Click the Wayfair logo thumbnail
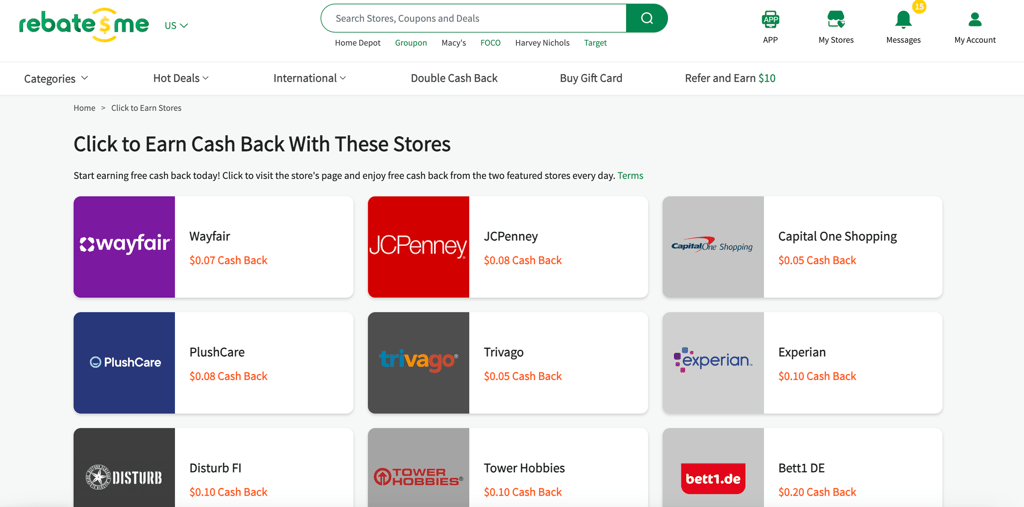This screenshot has width=1024, height=507. click(124, 247)
